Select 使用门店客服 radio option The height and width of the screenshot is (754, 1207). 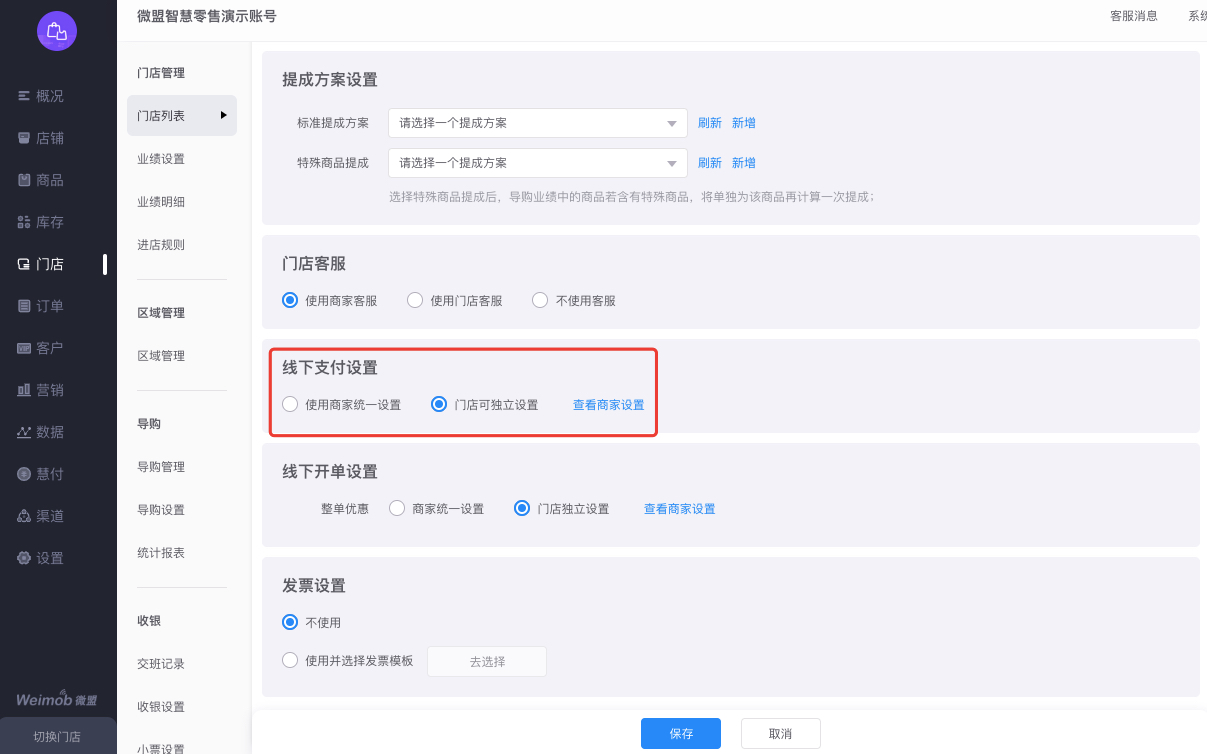pos(415,300)
